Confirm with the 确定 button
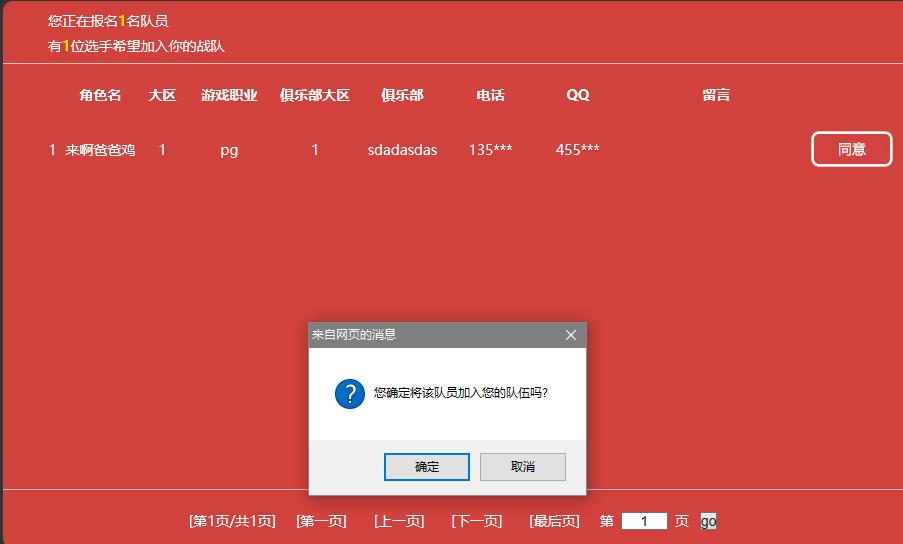903x544 pixels. point(427,466)
